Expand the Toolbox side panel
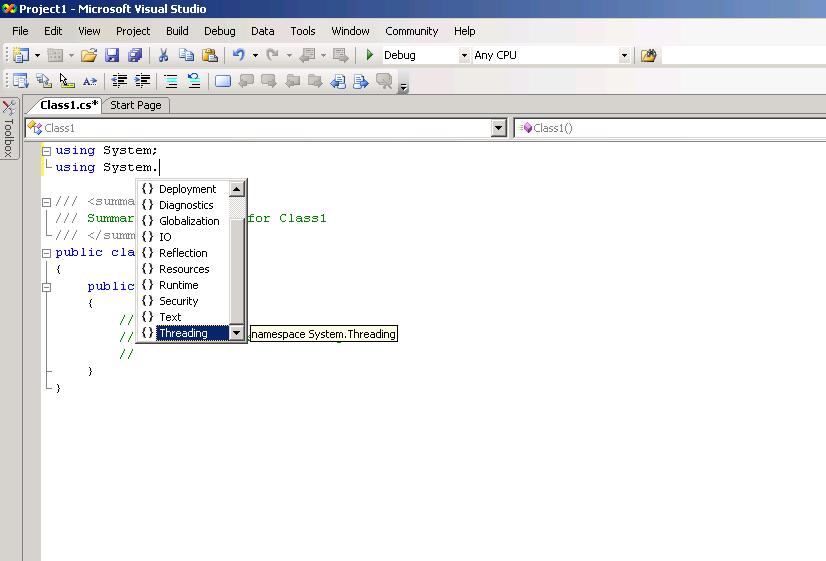This screenshot has width=826, height=561. pos(8,129)
